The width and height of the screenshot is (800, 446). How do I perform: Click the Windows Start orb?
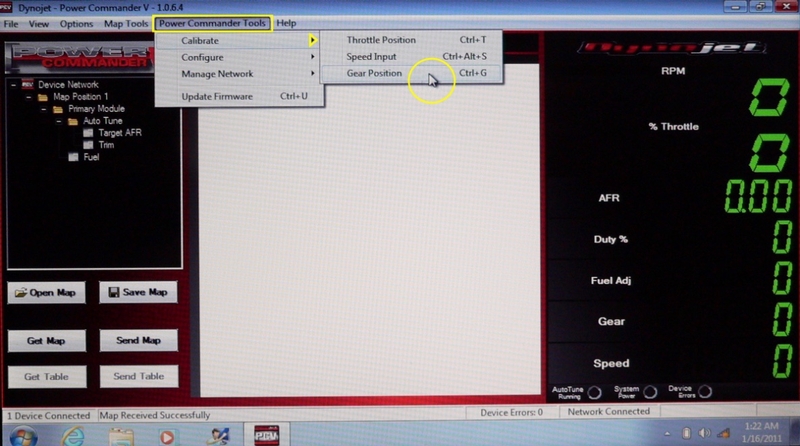point(22,435)
